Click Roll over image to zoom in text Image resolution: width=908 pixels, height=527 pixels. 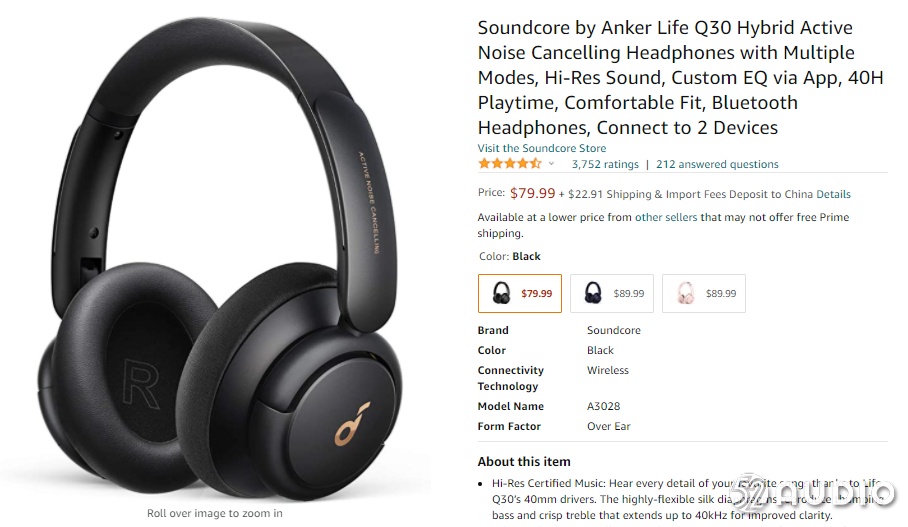click(215, 513)
